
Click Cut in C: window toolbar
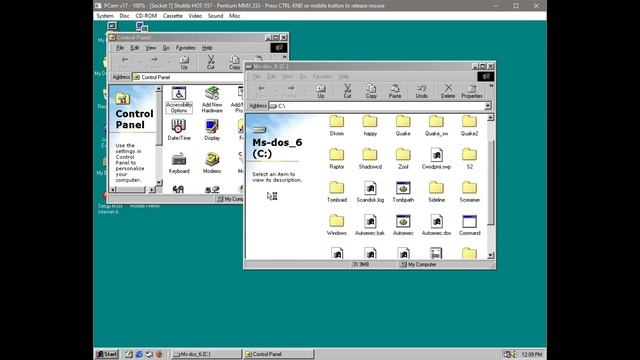click(347, 91)
